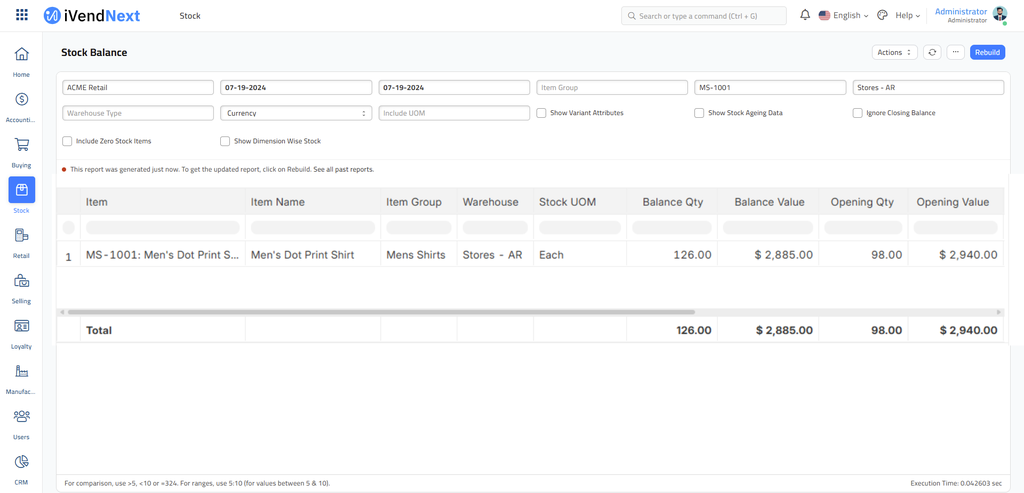Expand the Actions dropdown
This screenshot has width=1024, height=493.
click(894, 52)
